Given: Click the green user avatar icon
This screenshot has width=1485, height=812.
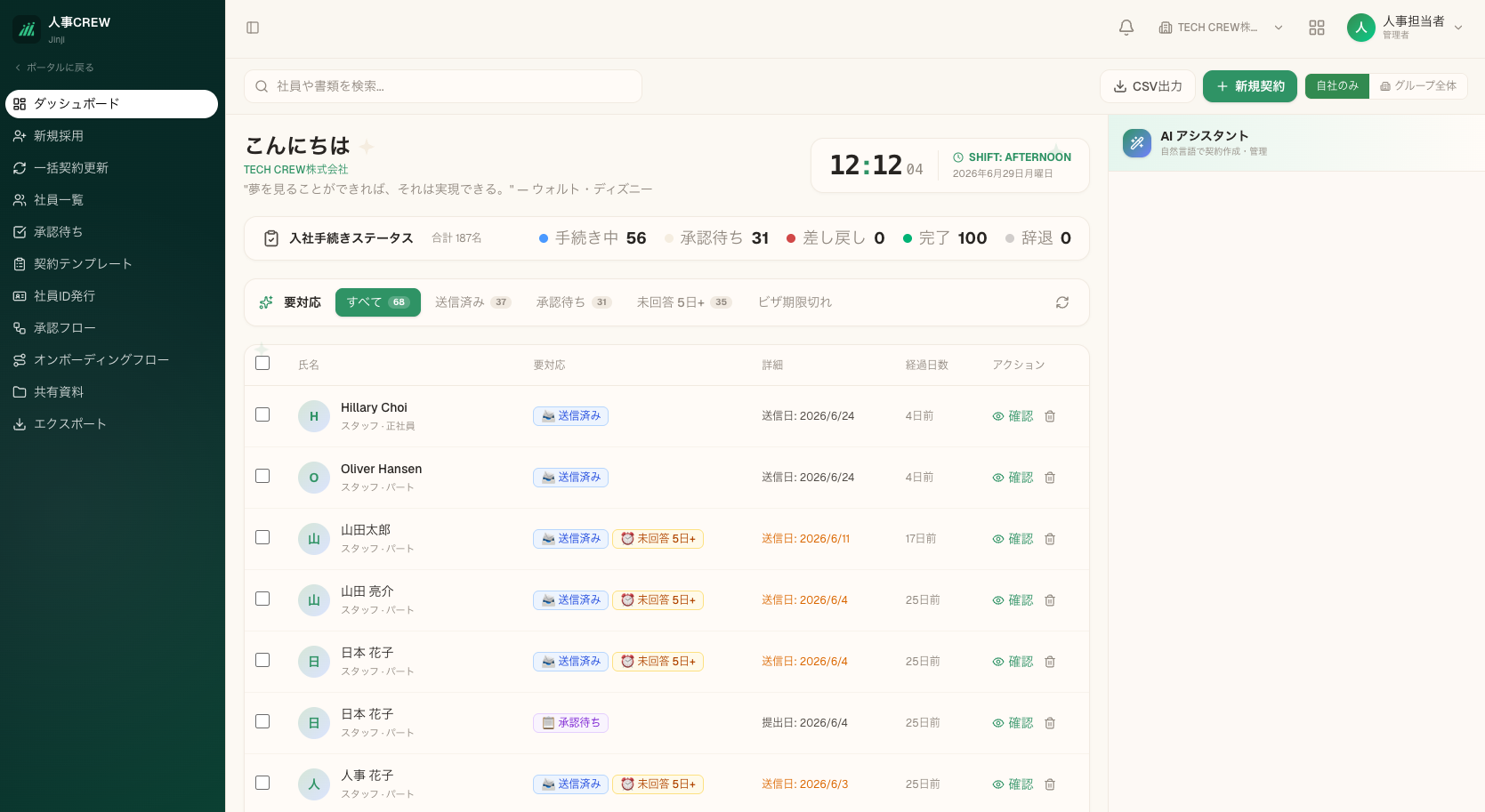Looking at the screenshot, I should (1361, 28).
